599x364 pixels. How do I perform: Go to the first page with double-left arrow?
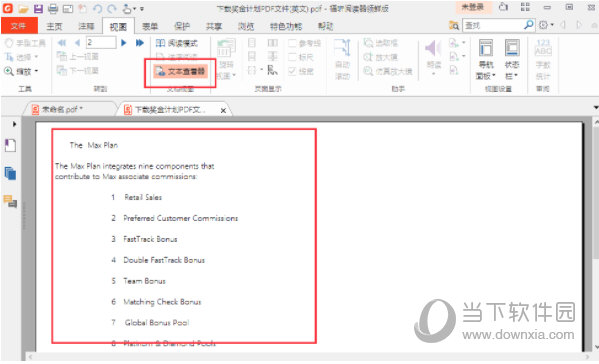tap(62, 43)
